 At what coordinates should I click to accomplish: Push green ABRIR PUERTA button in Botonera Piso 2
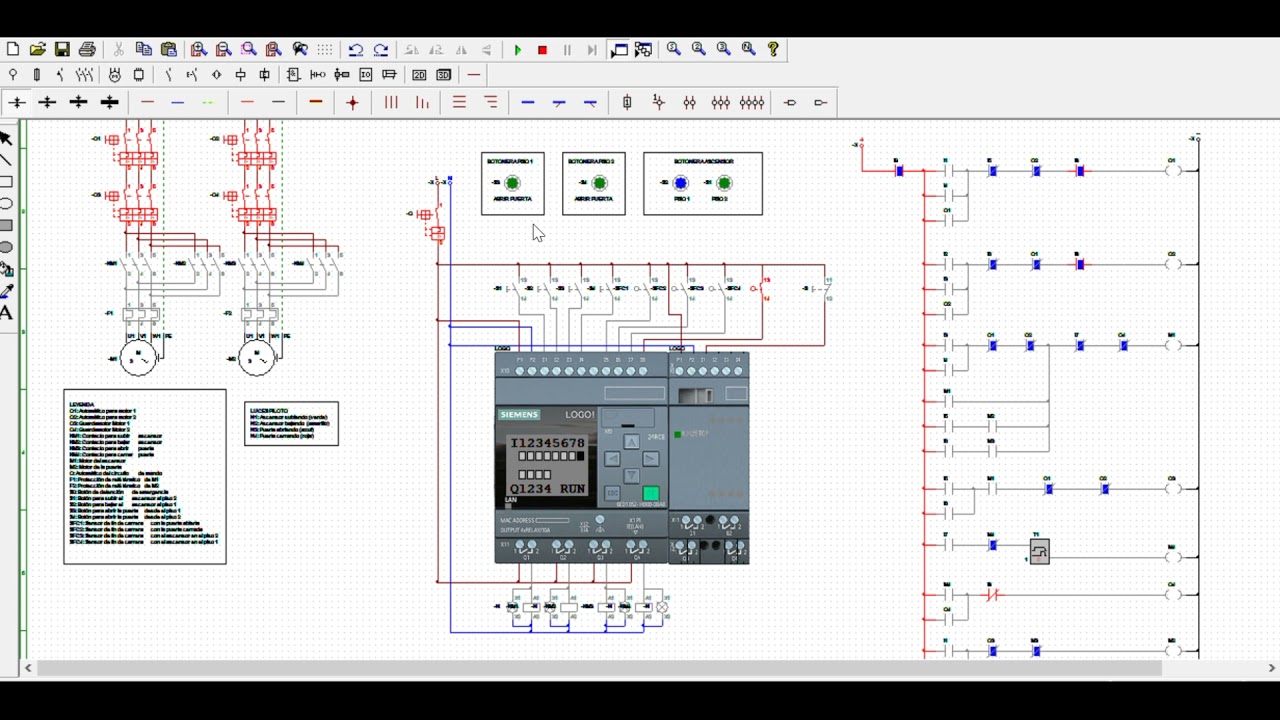600,183
